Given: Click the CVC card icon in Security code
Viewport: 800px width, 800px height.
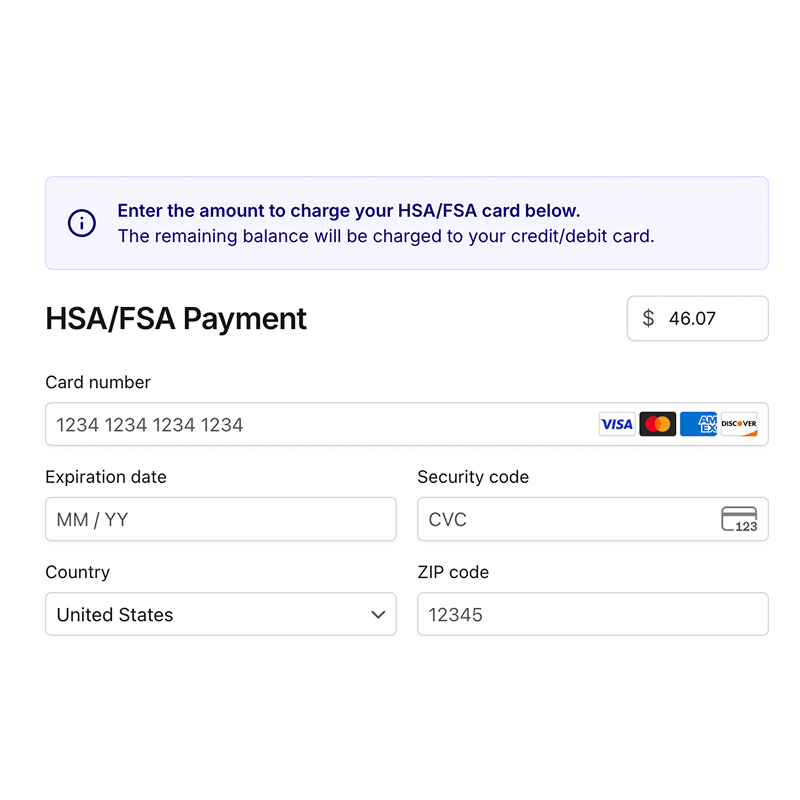Looking at the screenshot, I should coord(739,519).
